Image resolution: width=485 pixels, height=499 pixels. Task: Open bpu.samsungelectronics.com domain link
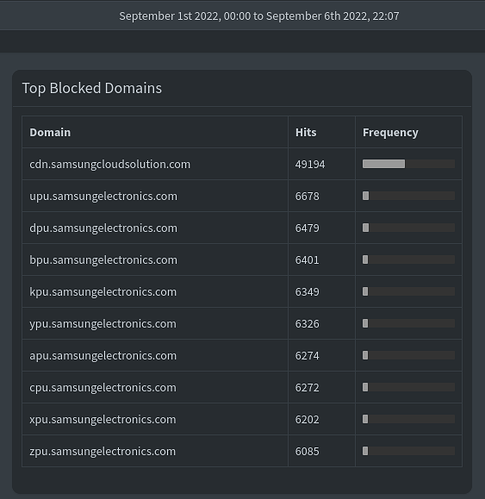103,260
